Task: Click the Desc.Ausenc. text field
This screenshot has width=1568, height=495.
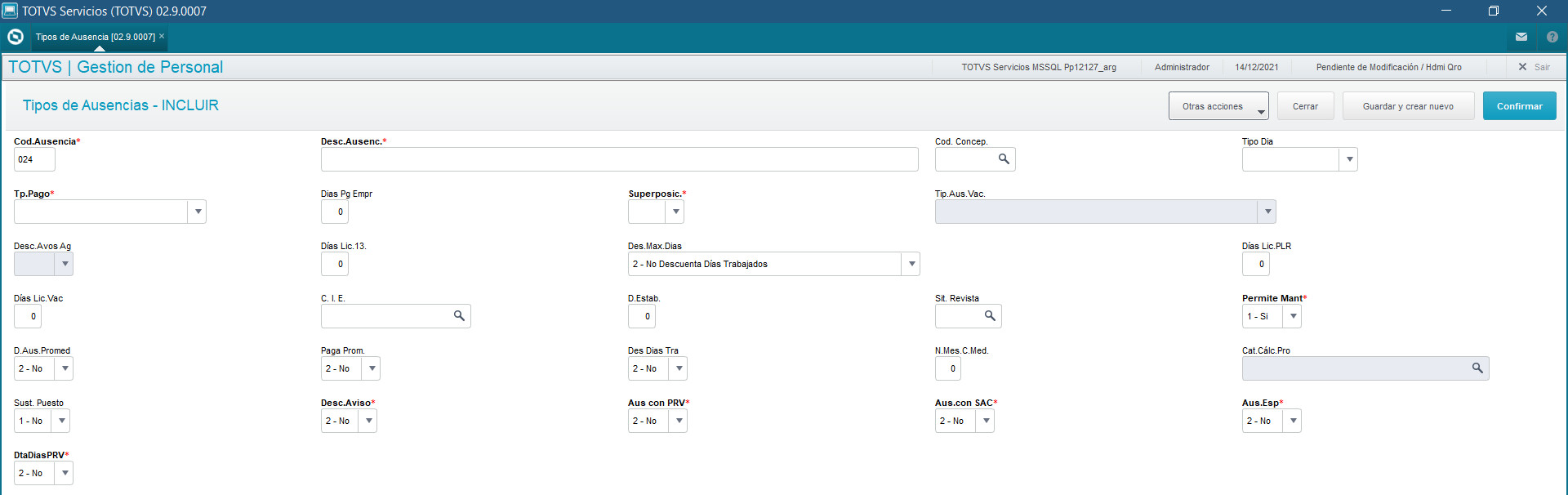Action: tap(620, 159)
